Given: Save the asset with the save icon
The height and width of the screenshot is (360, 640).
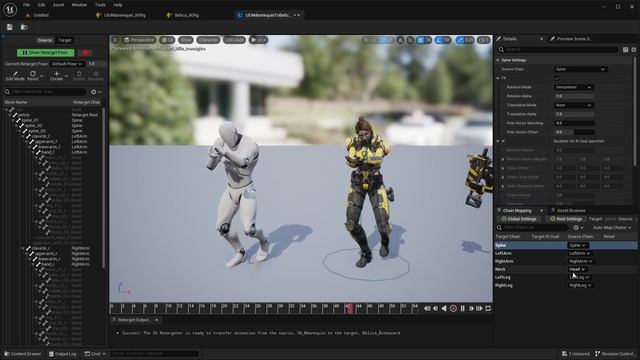Looking at the screenshot, I should pyautogui.click(x=9, y=27).
